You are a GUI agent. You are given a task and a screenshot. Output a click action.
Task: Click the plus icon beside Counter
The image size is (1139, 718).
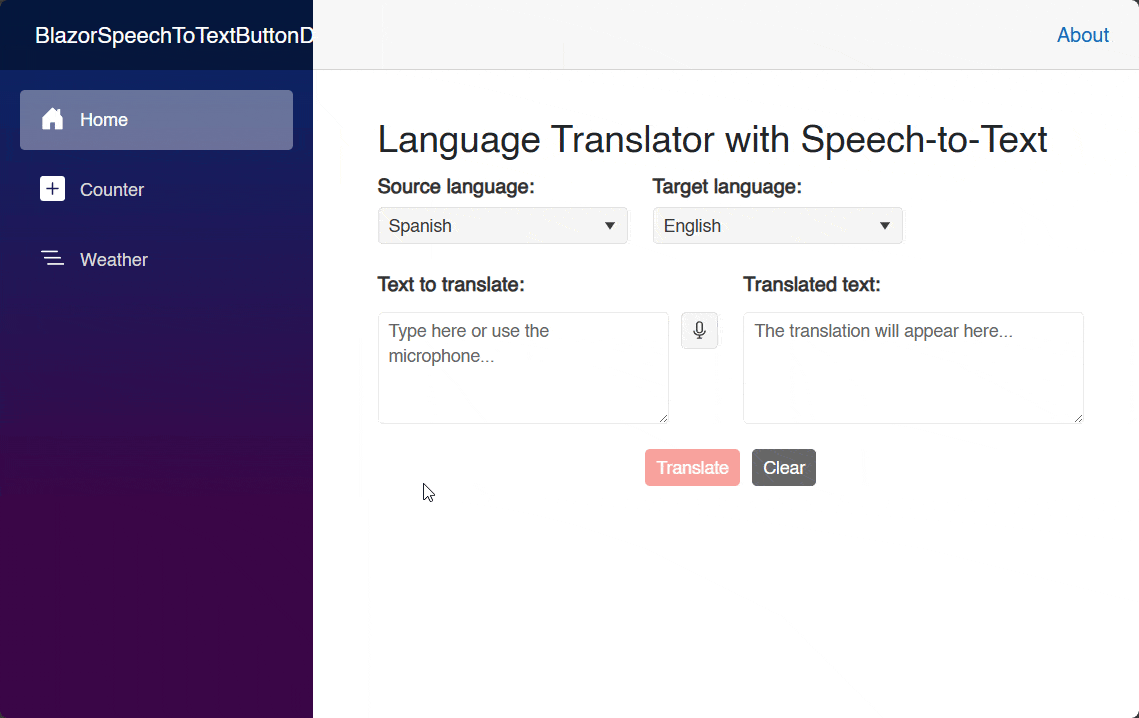pos(52,189)
